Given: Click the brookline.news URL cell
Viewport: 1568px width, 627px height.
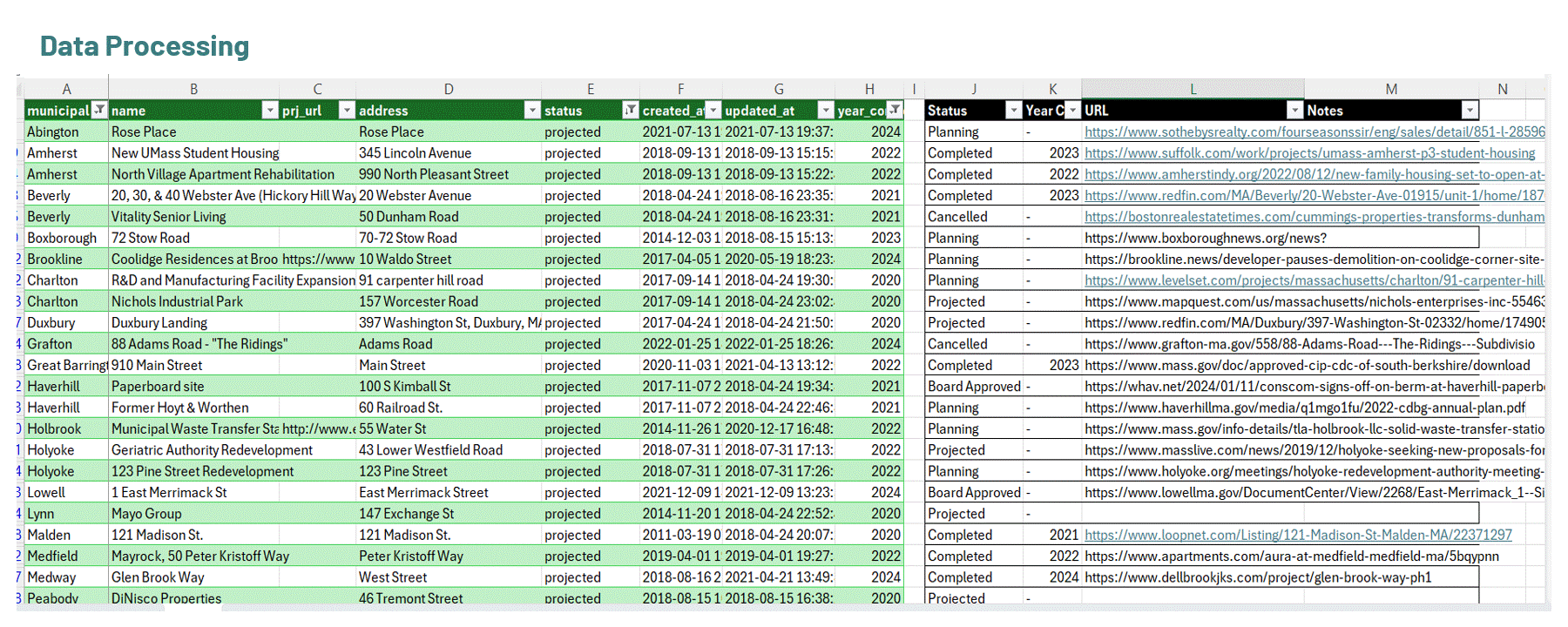Looking at the screenshot, I should (1315, 260).
